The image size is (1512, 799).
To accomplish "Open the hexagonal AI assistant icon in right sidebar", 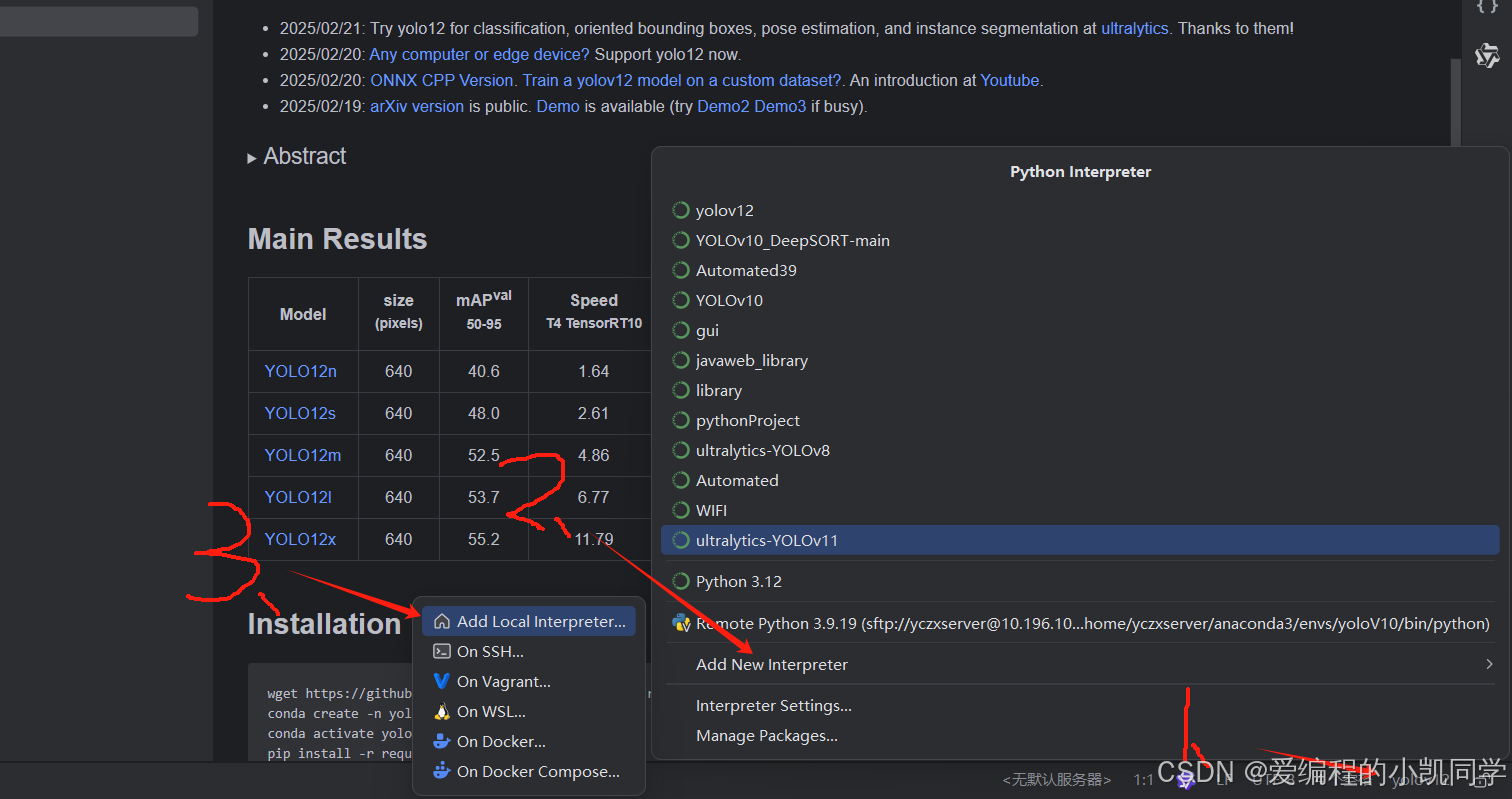I will tap(1487, 56).
